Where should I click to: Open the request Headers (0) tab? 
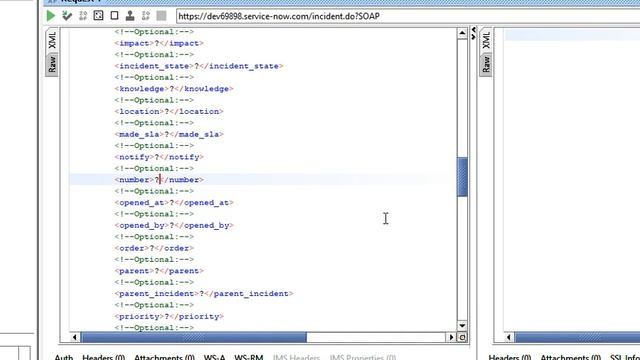(103, 357)
